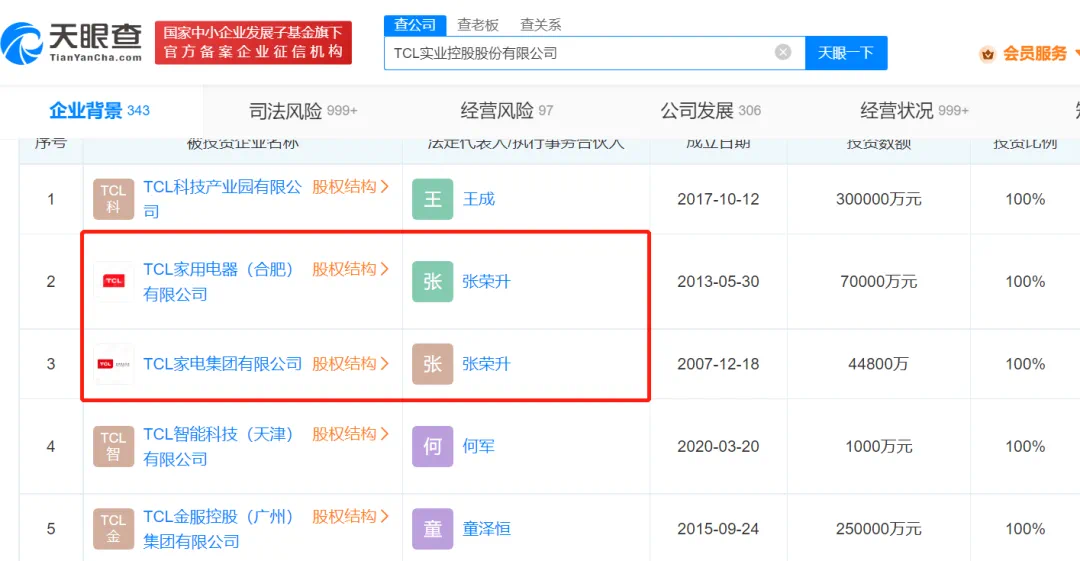Screen dimensions: 1080x561
Task: Select row number 4 cell
Action: click(x=51, y=446)
